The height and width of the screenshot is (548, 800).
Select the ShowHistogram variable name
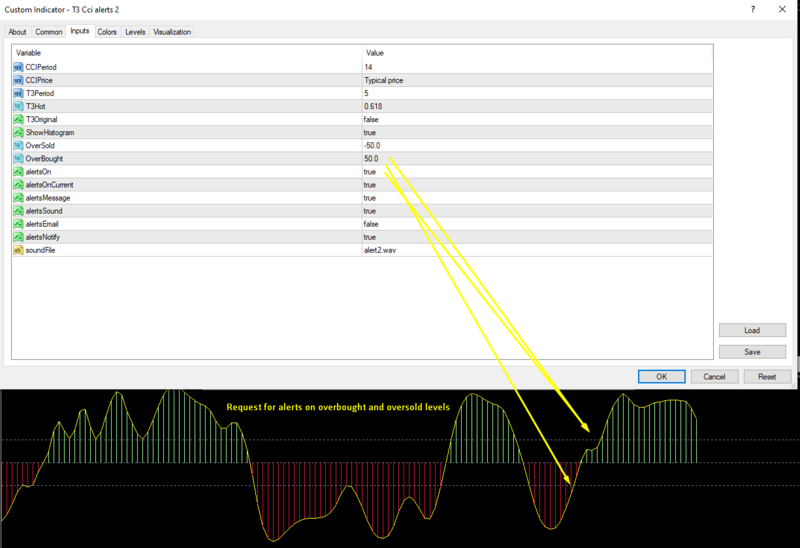pos(50,132)
